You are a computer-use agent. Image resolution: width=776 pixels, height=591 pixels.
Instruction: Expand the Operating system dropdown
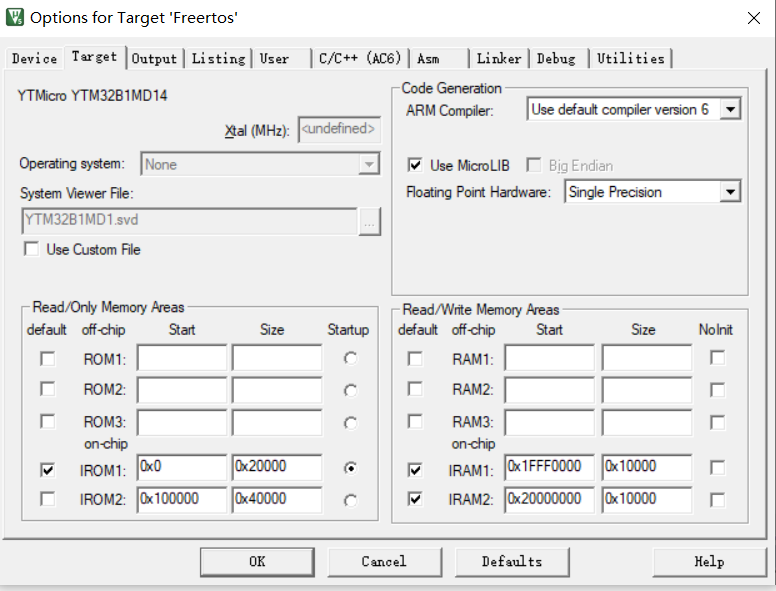(x=369, y=164)
